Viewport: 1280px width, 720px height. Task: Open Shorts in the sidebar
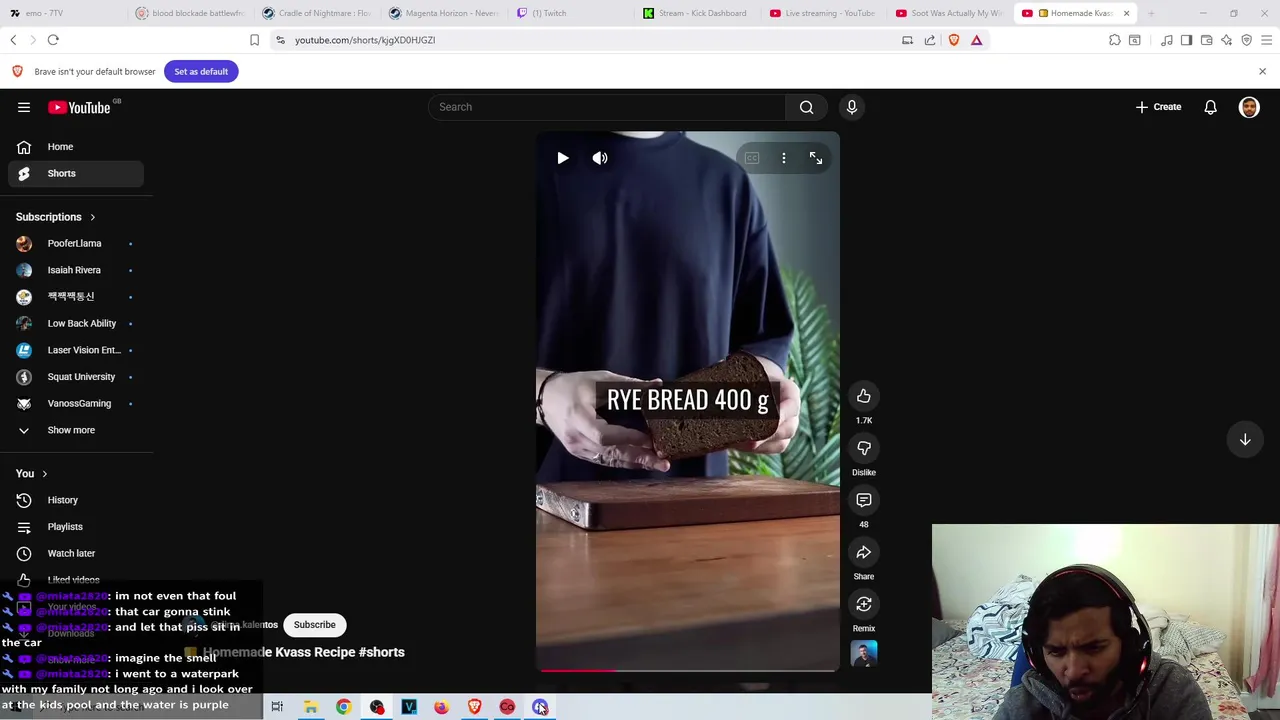click(76, 173)
